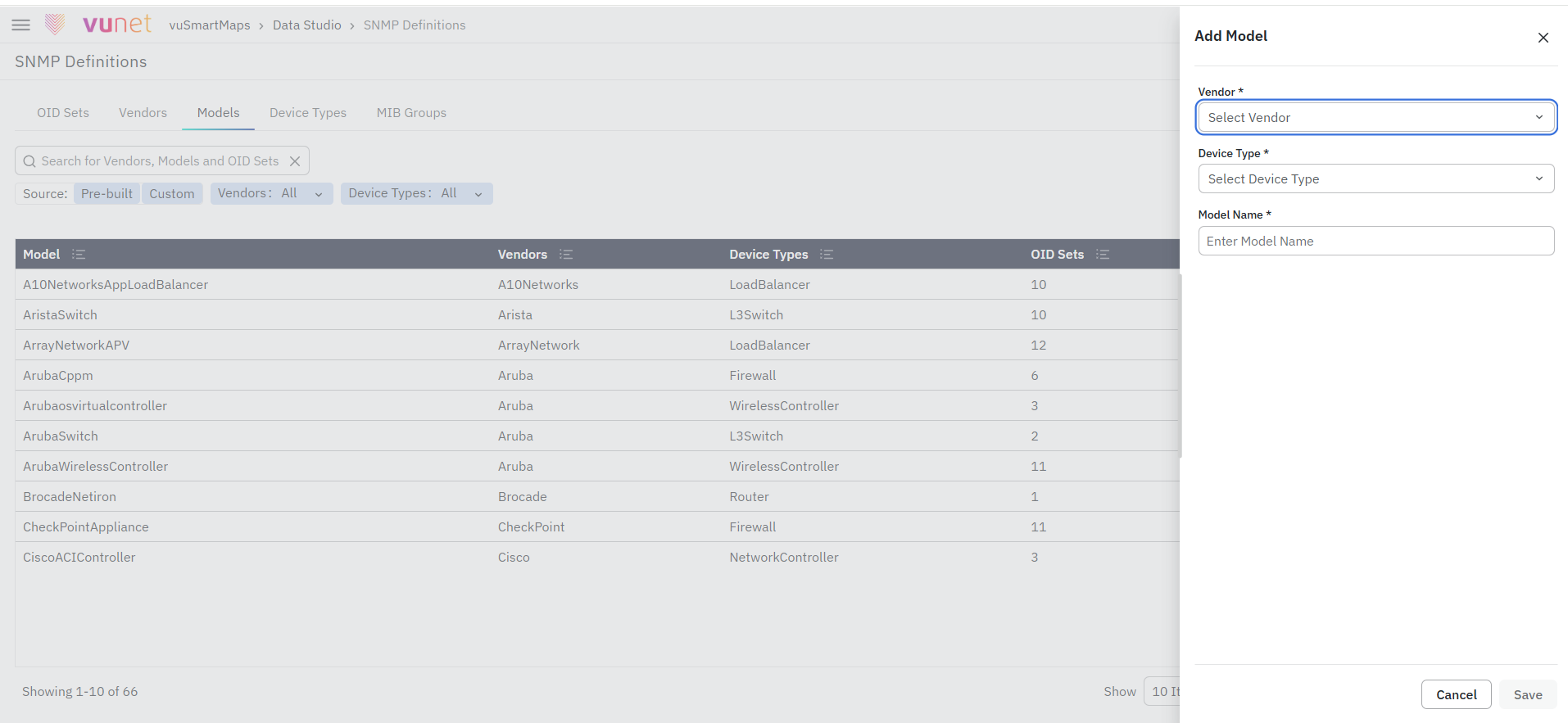Switch to the OID Sets tab
Image resolution: width=1568 pixels, height=723 pixels.
[63, 113]
